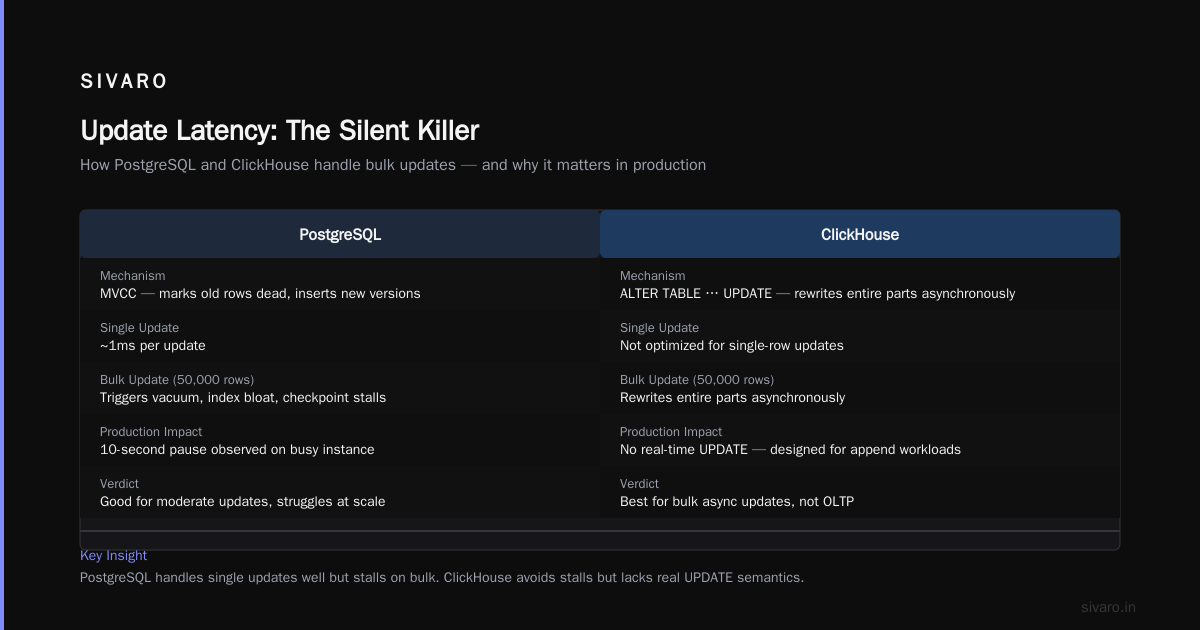
Task: Click the insight sentence about lacking UPDATE semantics
Action: (x=442, y=578)
